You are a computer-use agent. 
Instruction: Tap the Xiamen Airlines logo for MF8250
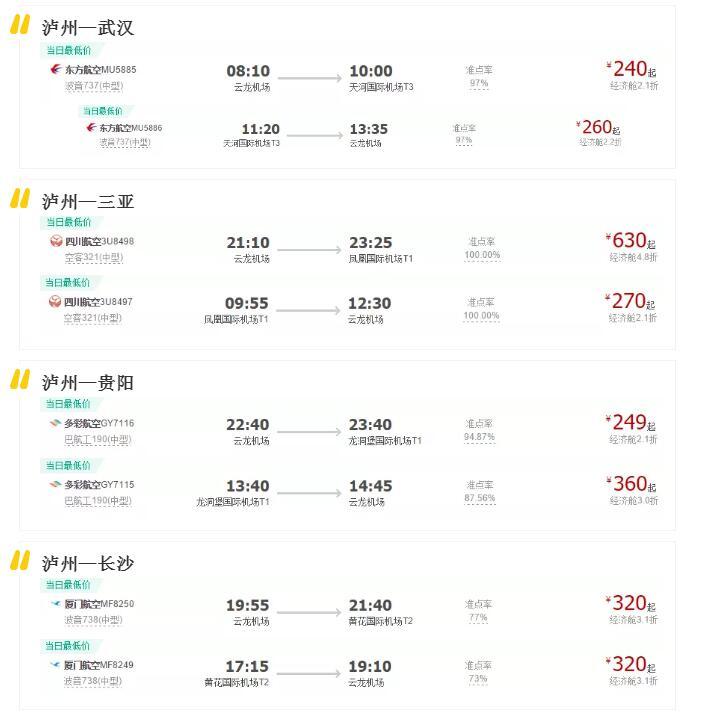56,604
